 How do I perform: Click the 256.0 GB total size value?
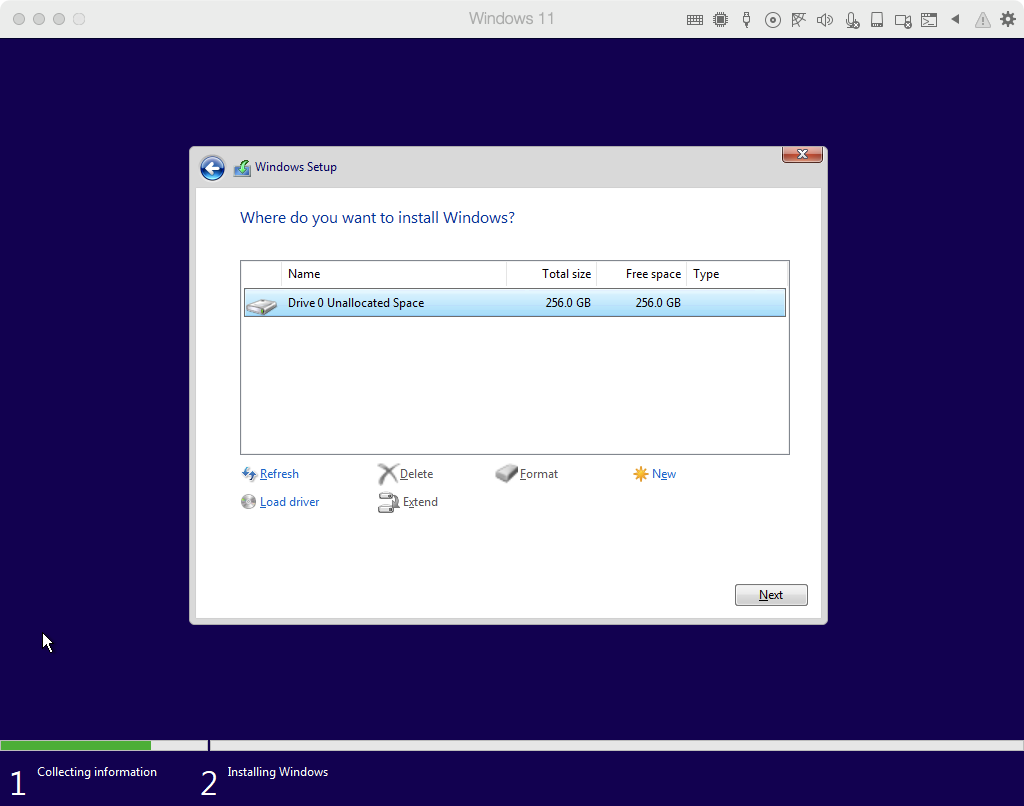[568, 303]
